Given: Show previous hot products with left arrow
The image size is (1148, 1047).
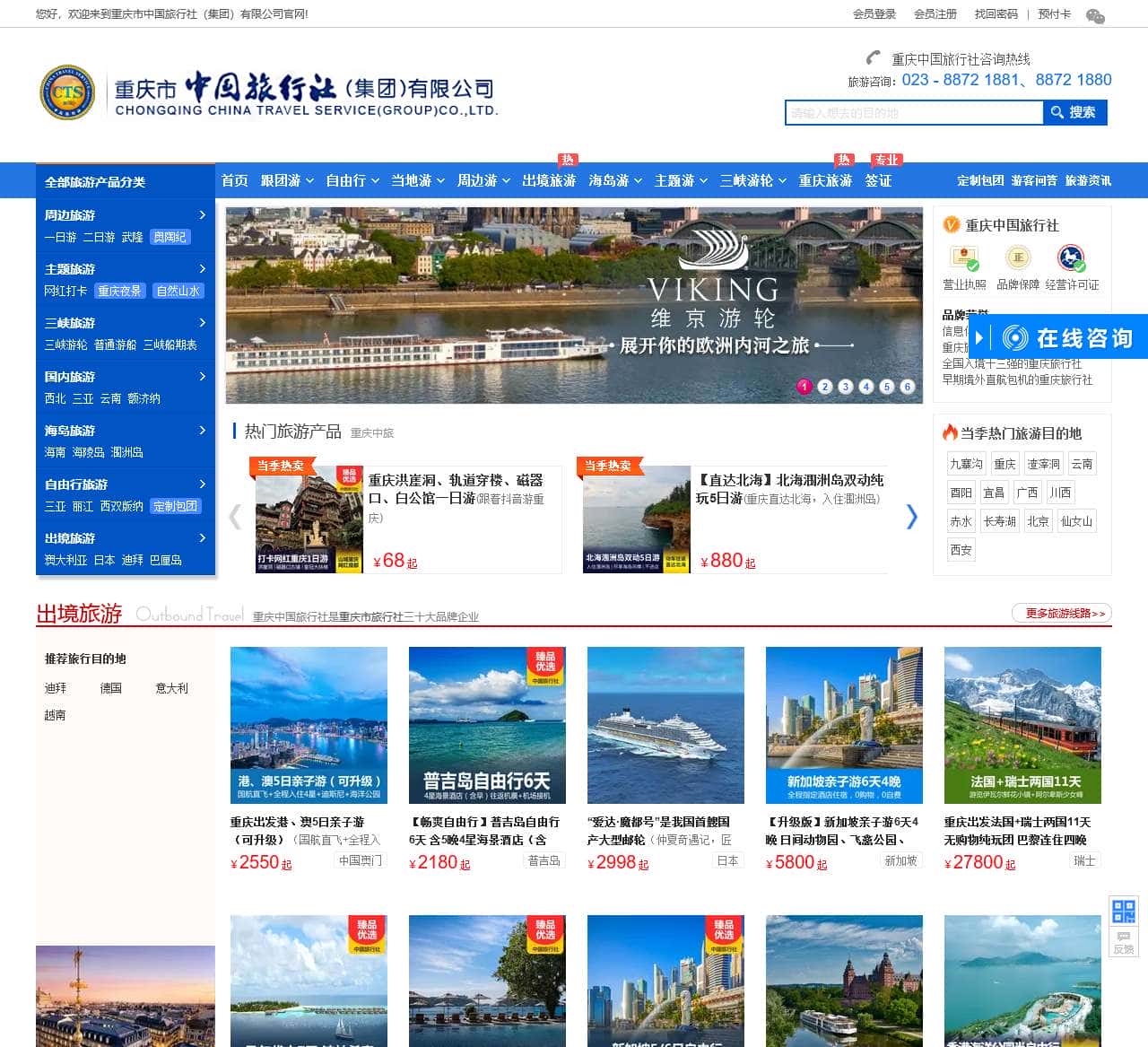Looking at the screenshot, I should (x=235, y=517).
